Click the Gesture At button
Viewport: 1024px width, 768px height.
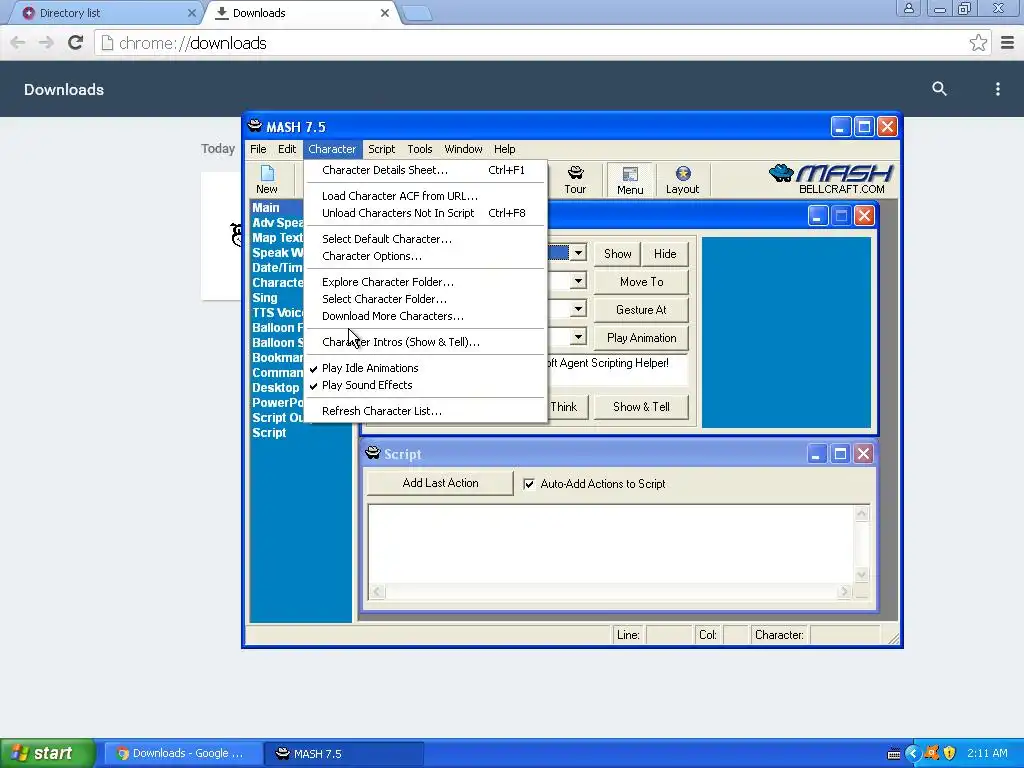coord(641,310)
